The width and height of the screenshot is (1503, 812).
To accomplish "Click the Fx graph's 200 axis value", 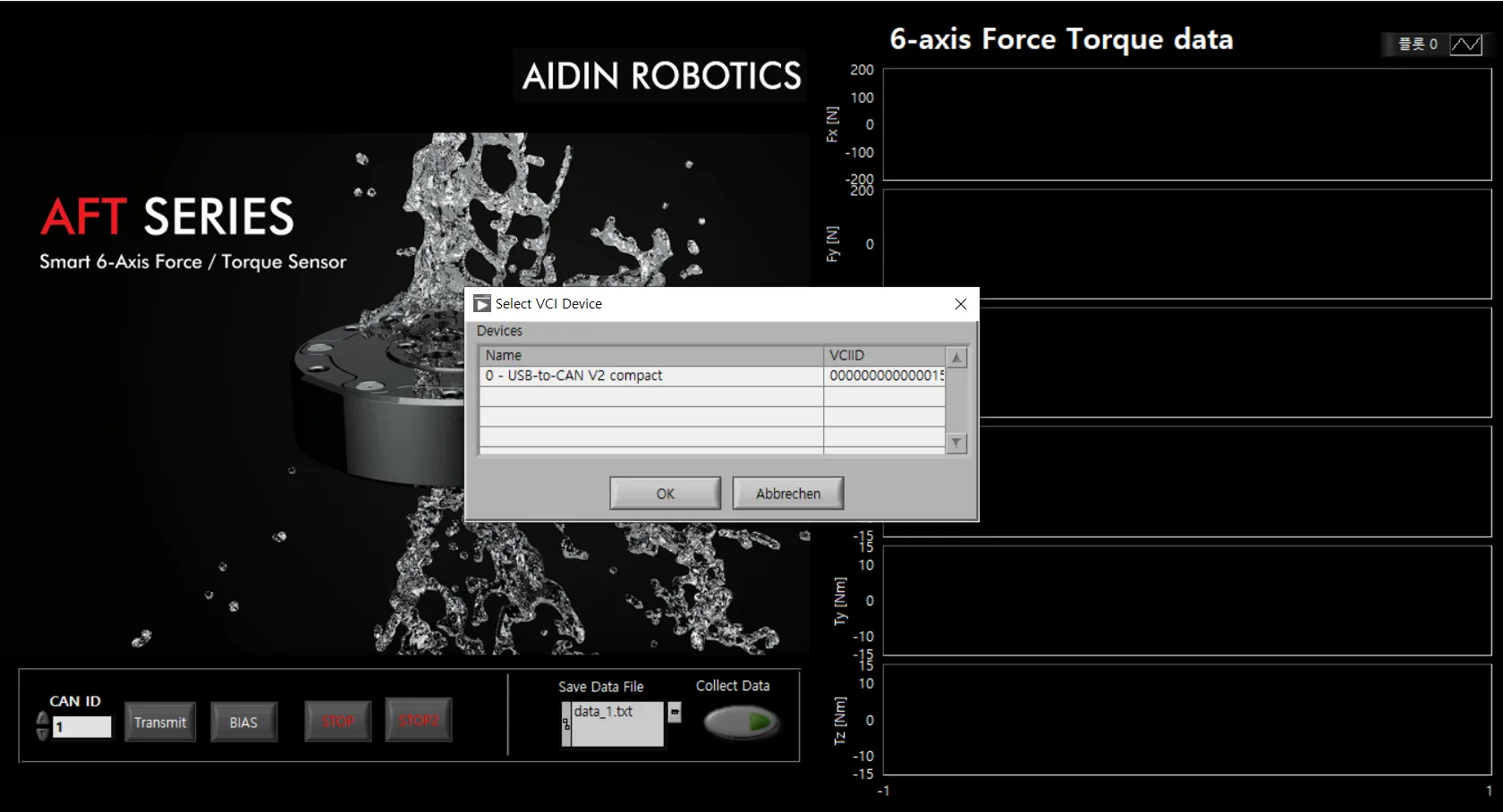I will 862,70.
